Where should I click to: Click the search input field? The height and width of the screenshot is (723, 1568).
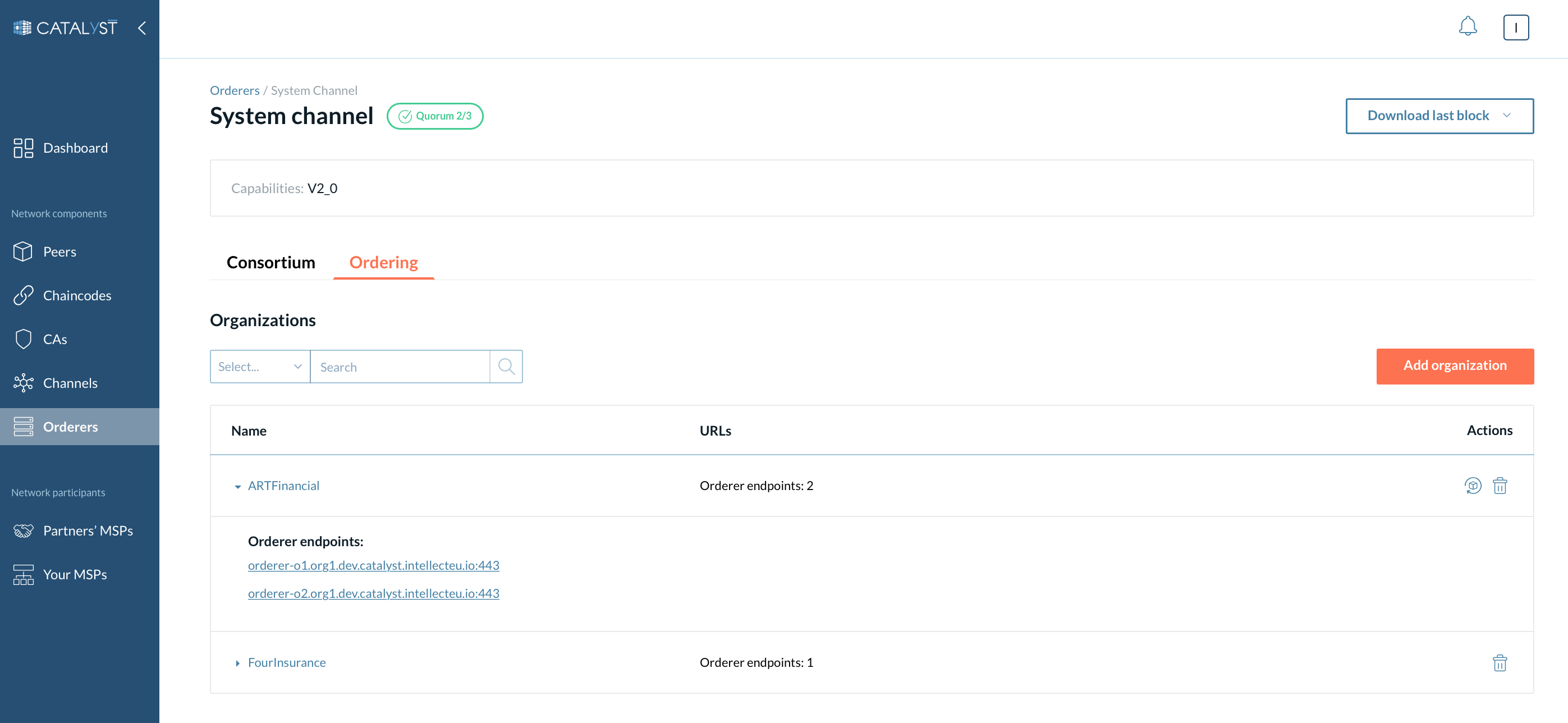[x=400, y=366]
